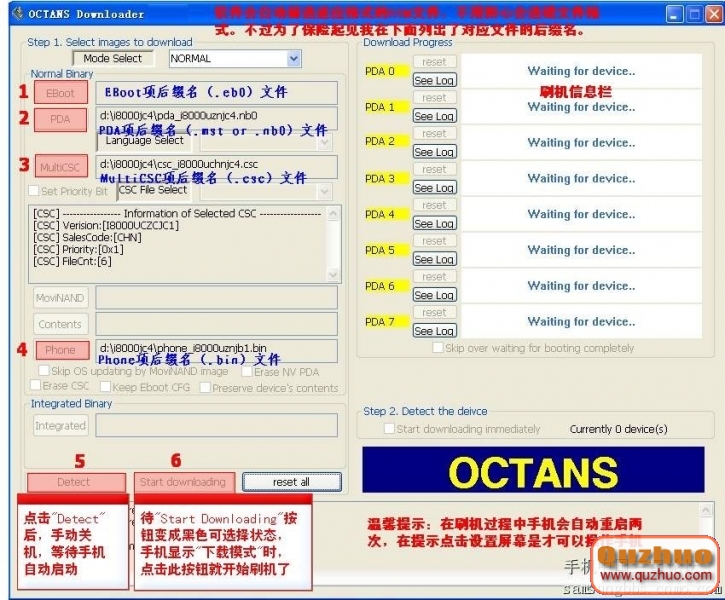The image size is (725, 600).
Task: Click the MoviNAND button
Action: (60, 298)
